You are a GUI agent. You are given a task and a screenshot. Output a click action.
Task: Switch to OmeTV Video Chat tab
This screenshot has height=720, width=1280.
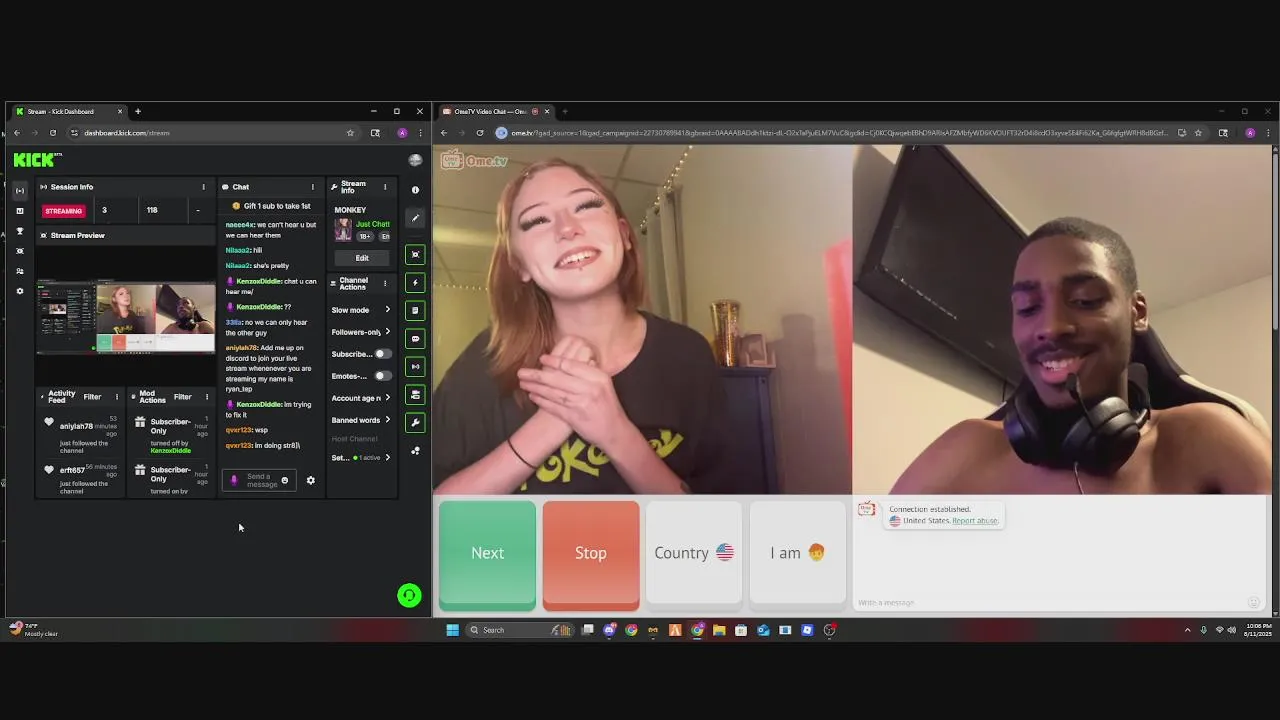[x=495, y=111]
